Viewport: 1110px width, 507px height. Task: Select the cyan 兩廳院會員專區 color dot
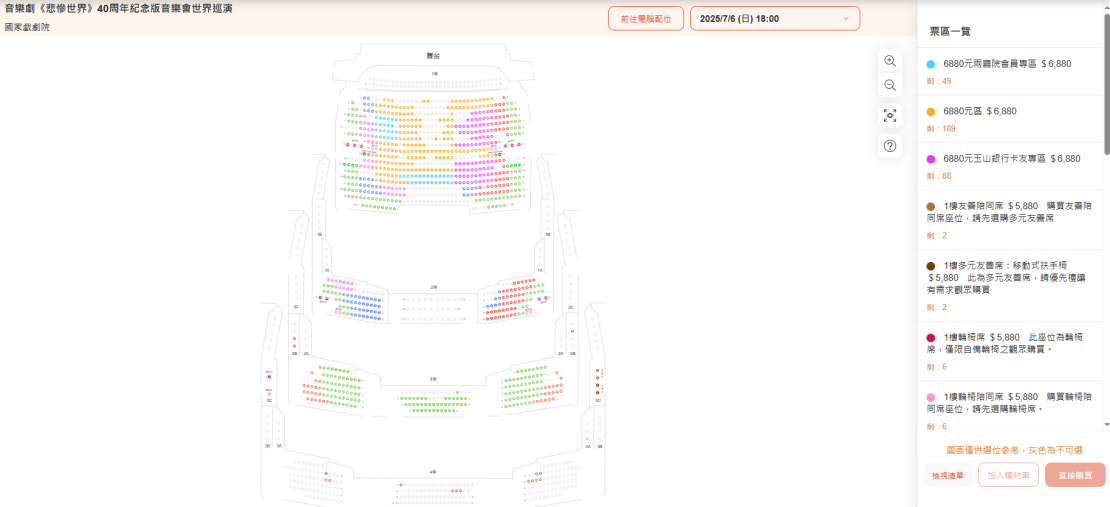(931, 64)
